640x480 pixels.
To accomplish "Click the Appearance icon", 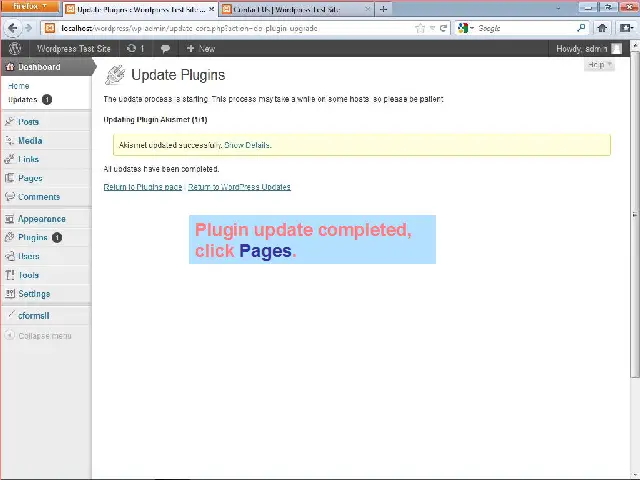I will 9,219.
